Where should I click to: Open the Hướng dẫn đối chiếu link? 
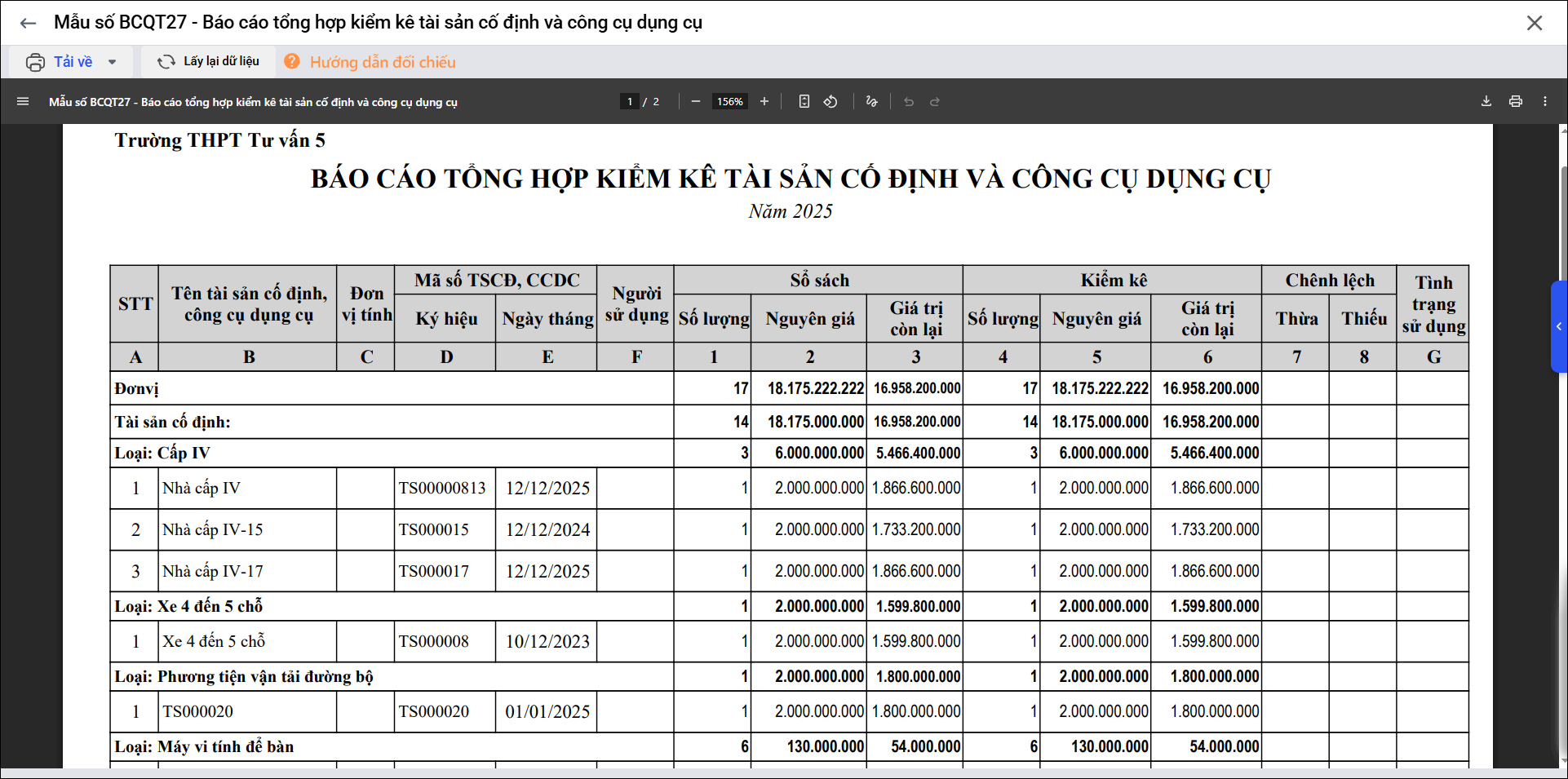(x=382, y=62)
